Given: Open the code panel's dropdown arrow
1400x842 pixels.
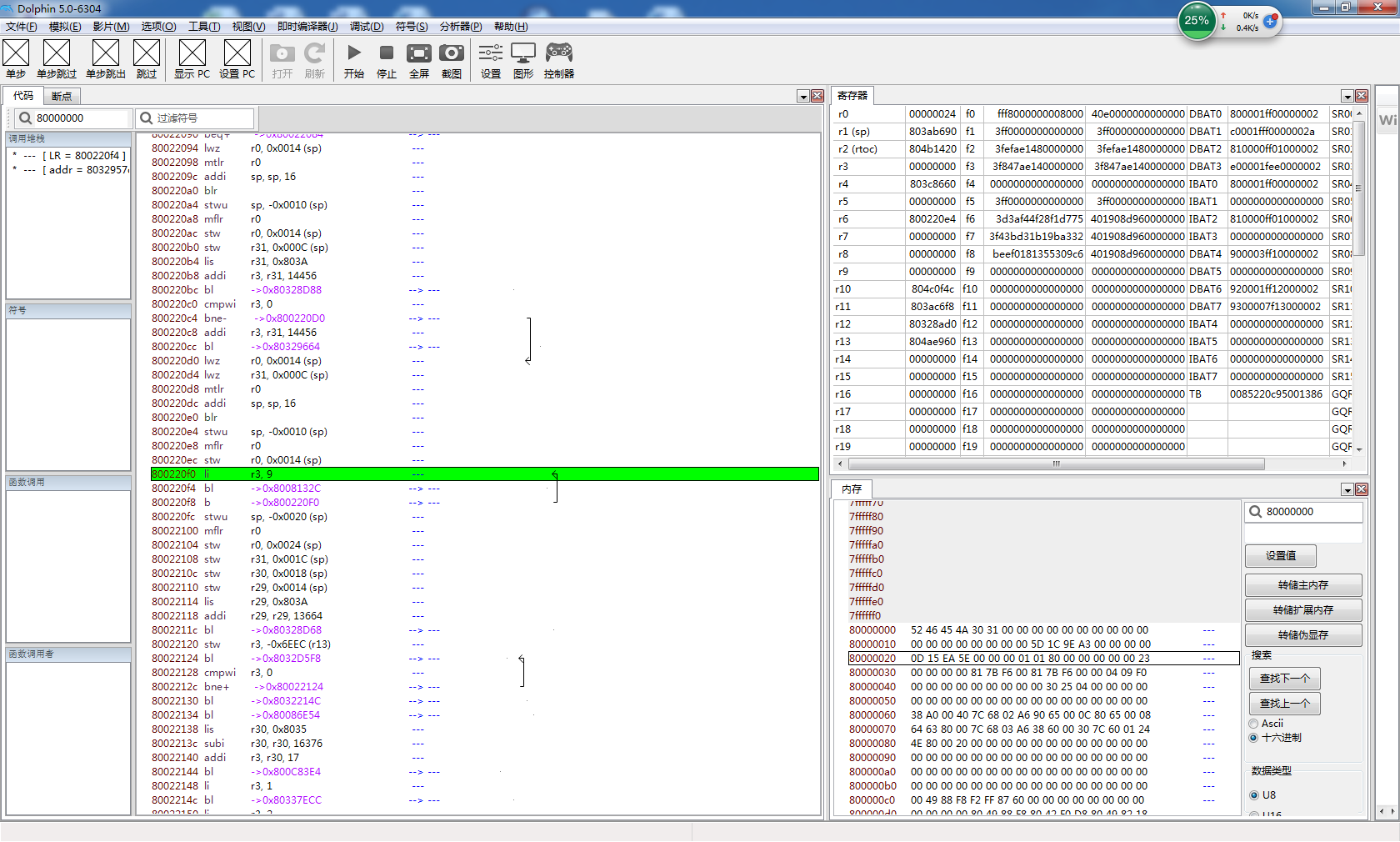Looking at the screenshot, I should click(x=803, y=97).
